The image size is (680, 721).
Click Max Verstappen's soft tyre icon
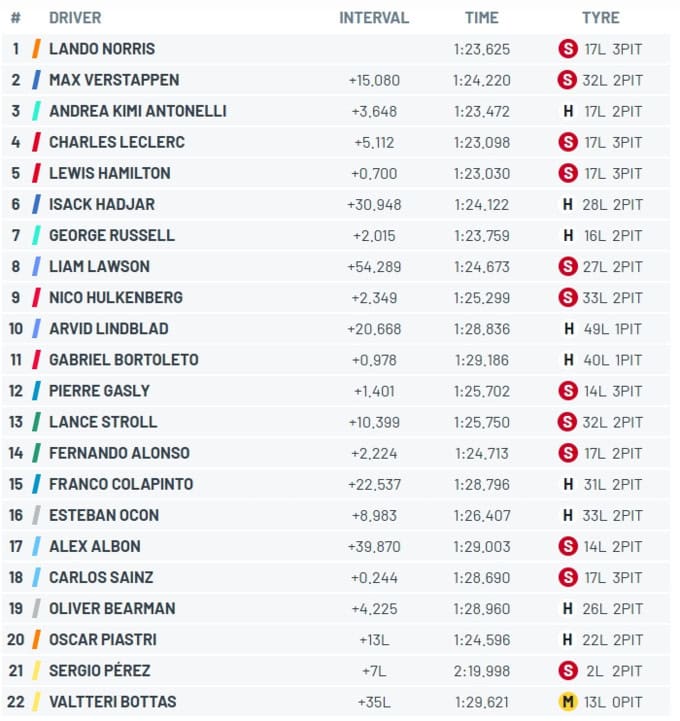coord(567,80)
